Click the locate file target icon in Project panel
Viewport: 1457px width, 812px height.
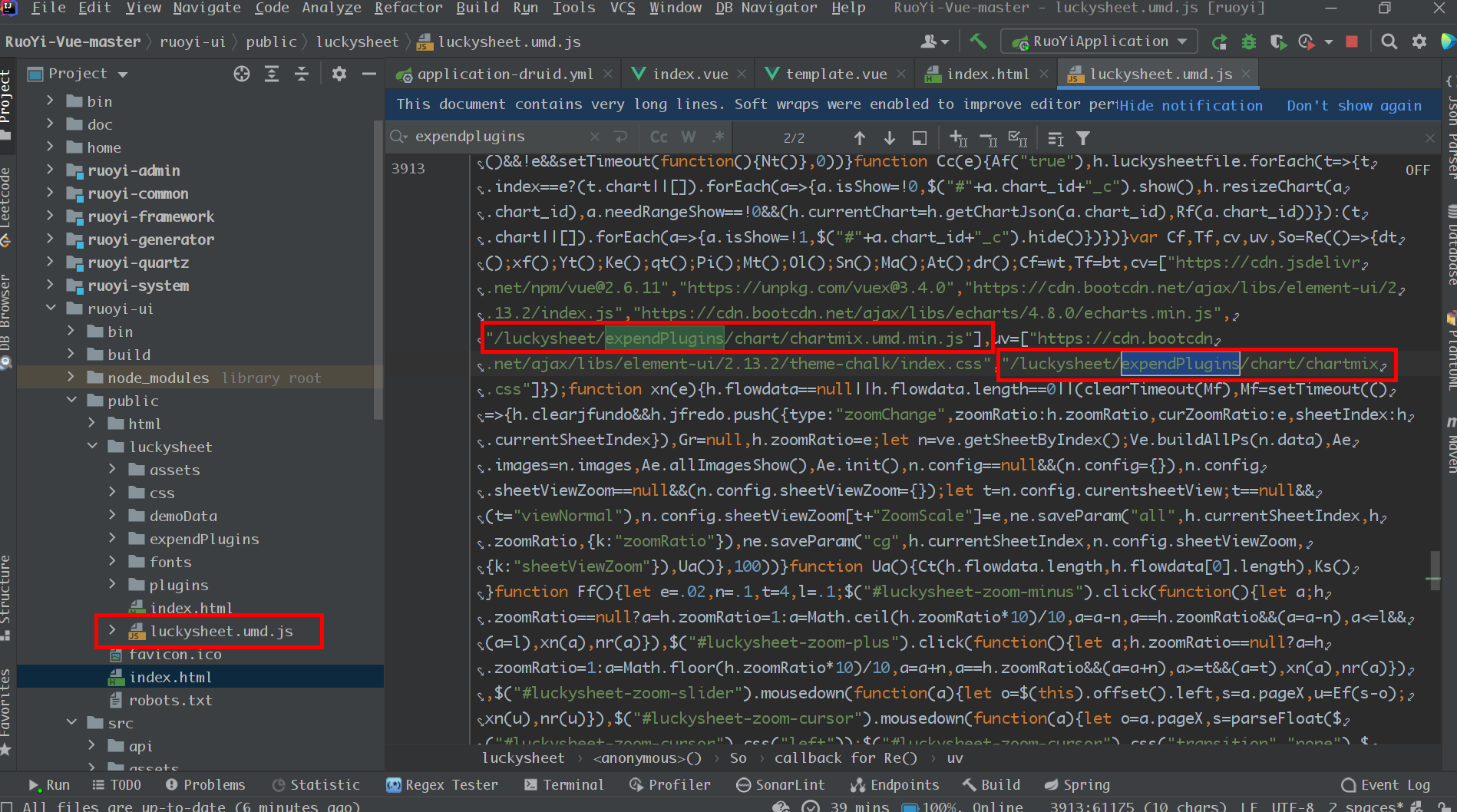[x=242, y=74]
